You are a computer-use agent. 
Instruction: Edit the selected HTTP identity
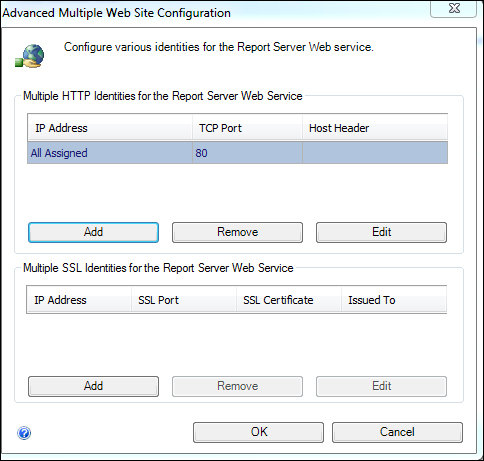click(381, 232)
